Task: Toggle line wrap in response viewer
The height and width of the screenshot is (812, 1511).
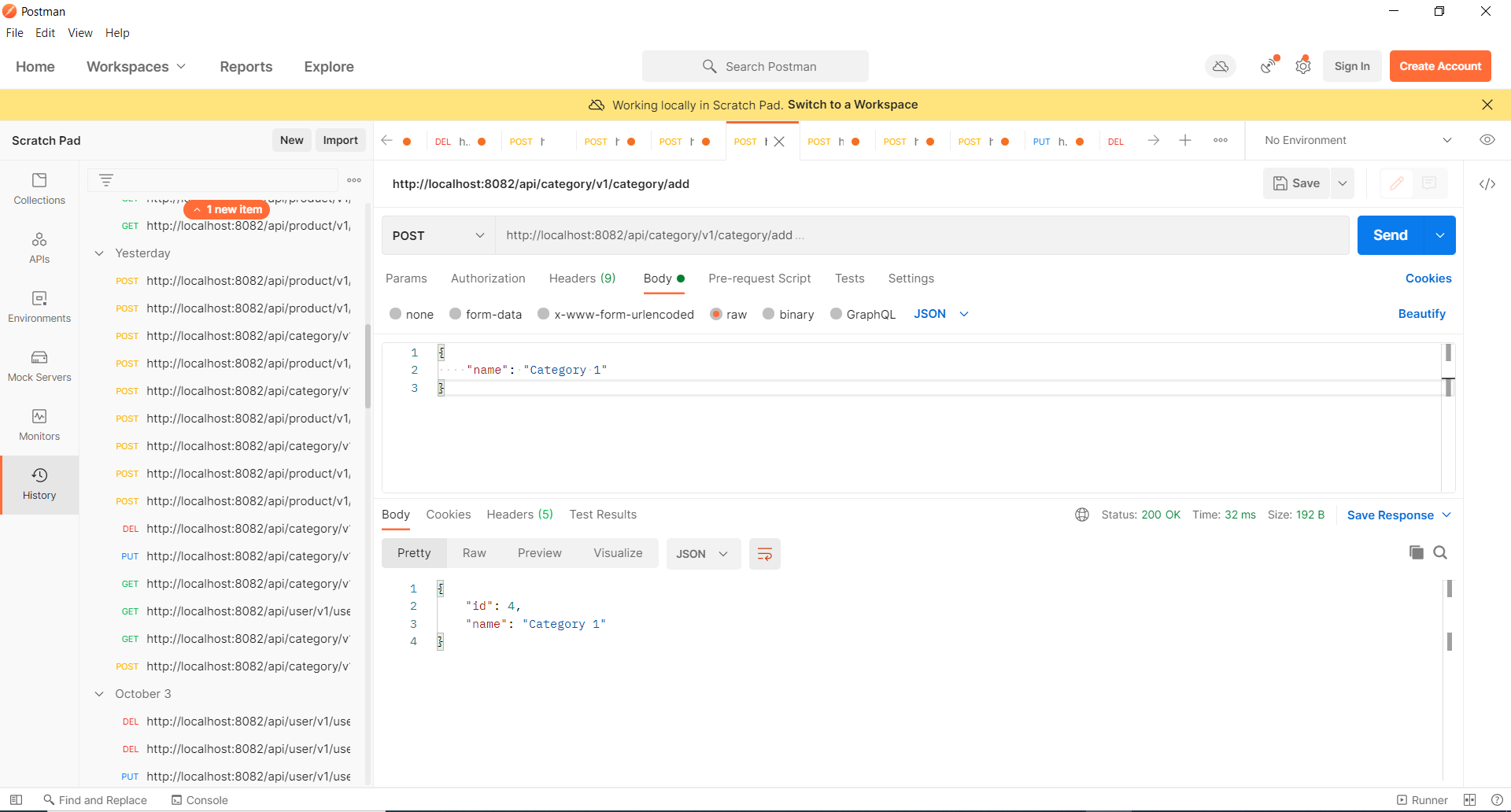Action: click(x=764, y=554)
